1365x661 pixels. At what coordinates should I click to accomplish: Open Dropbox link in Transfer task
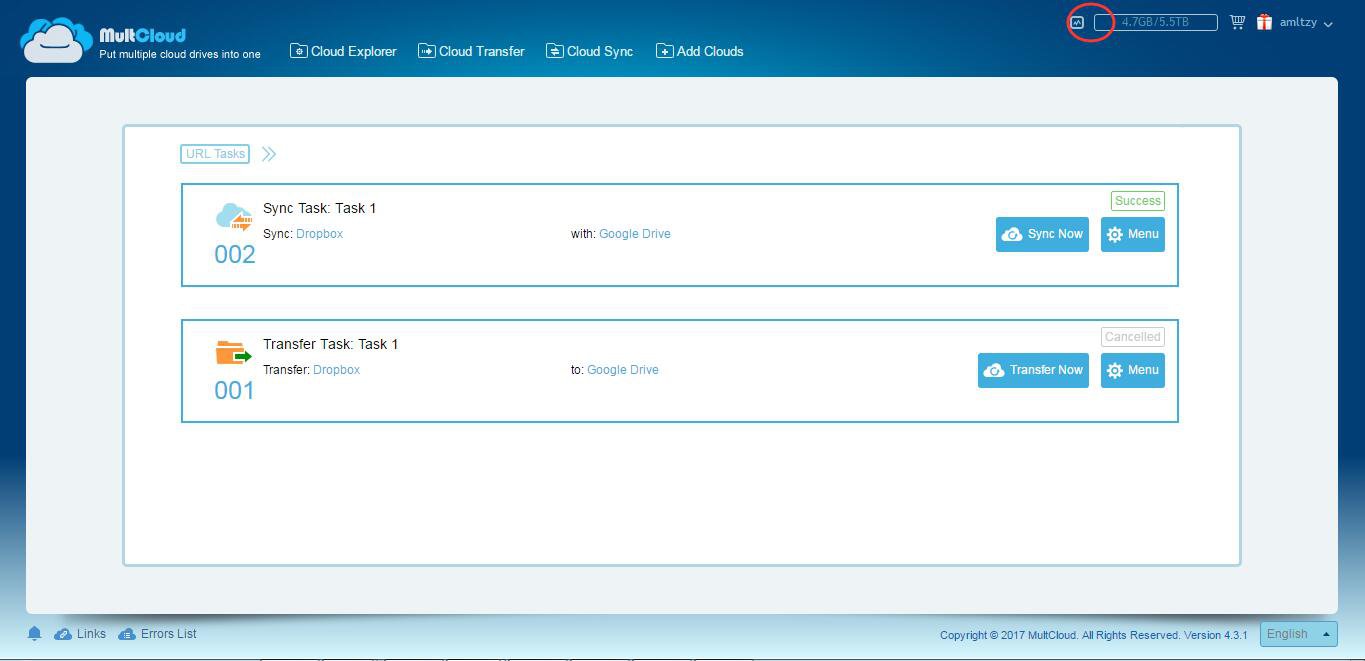[336, 370]
